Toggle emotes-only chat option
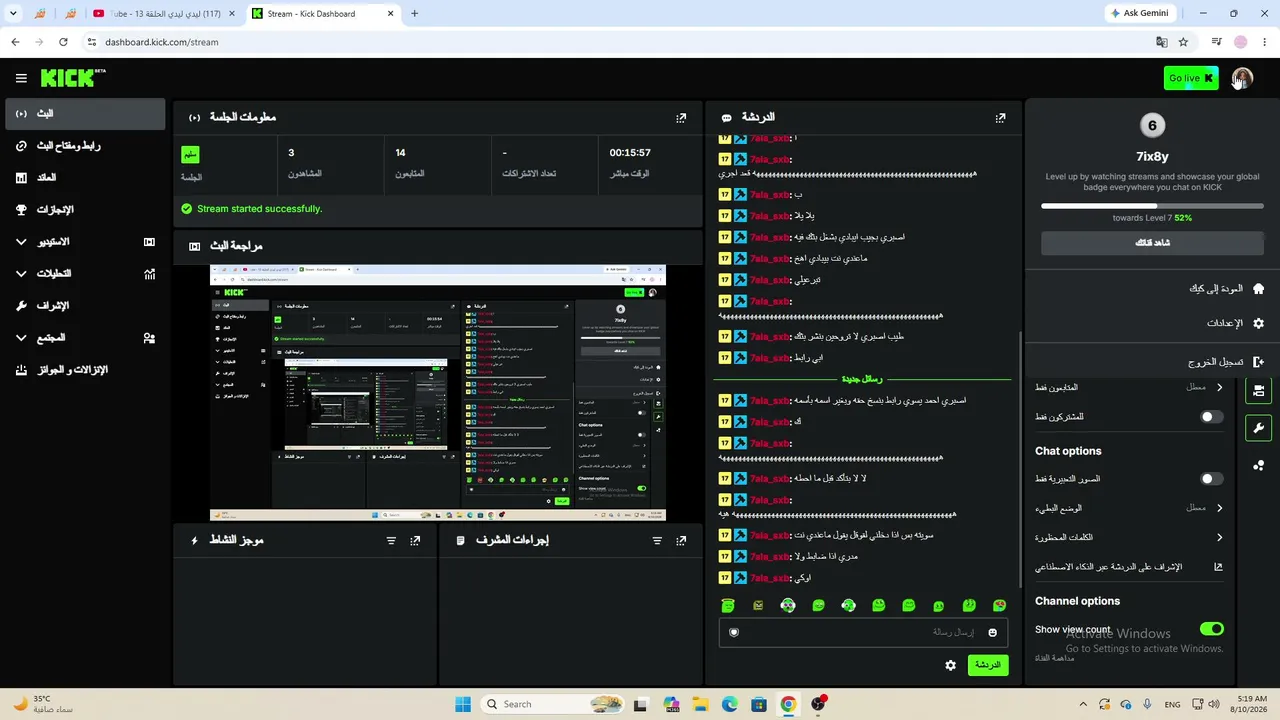 (1211, 479)
